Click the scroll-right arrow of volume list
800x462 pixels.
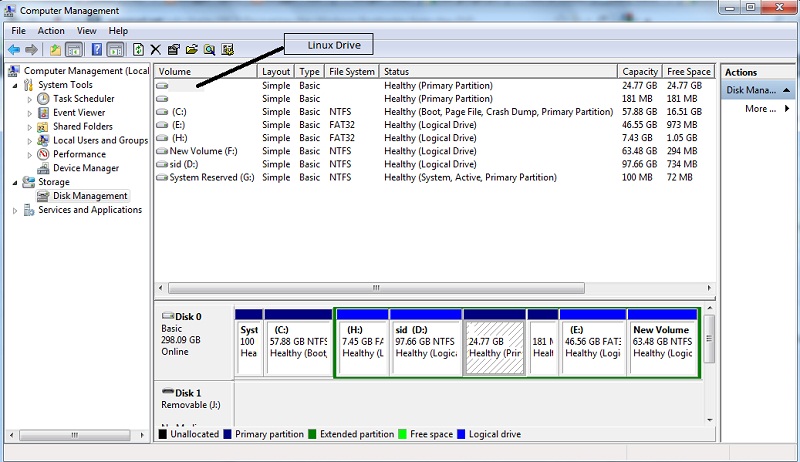[x=709, y=288]
